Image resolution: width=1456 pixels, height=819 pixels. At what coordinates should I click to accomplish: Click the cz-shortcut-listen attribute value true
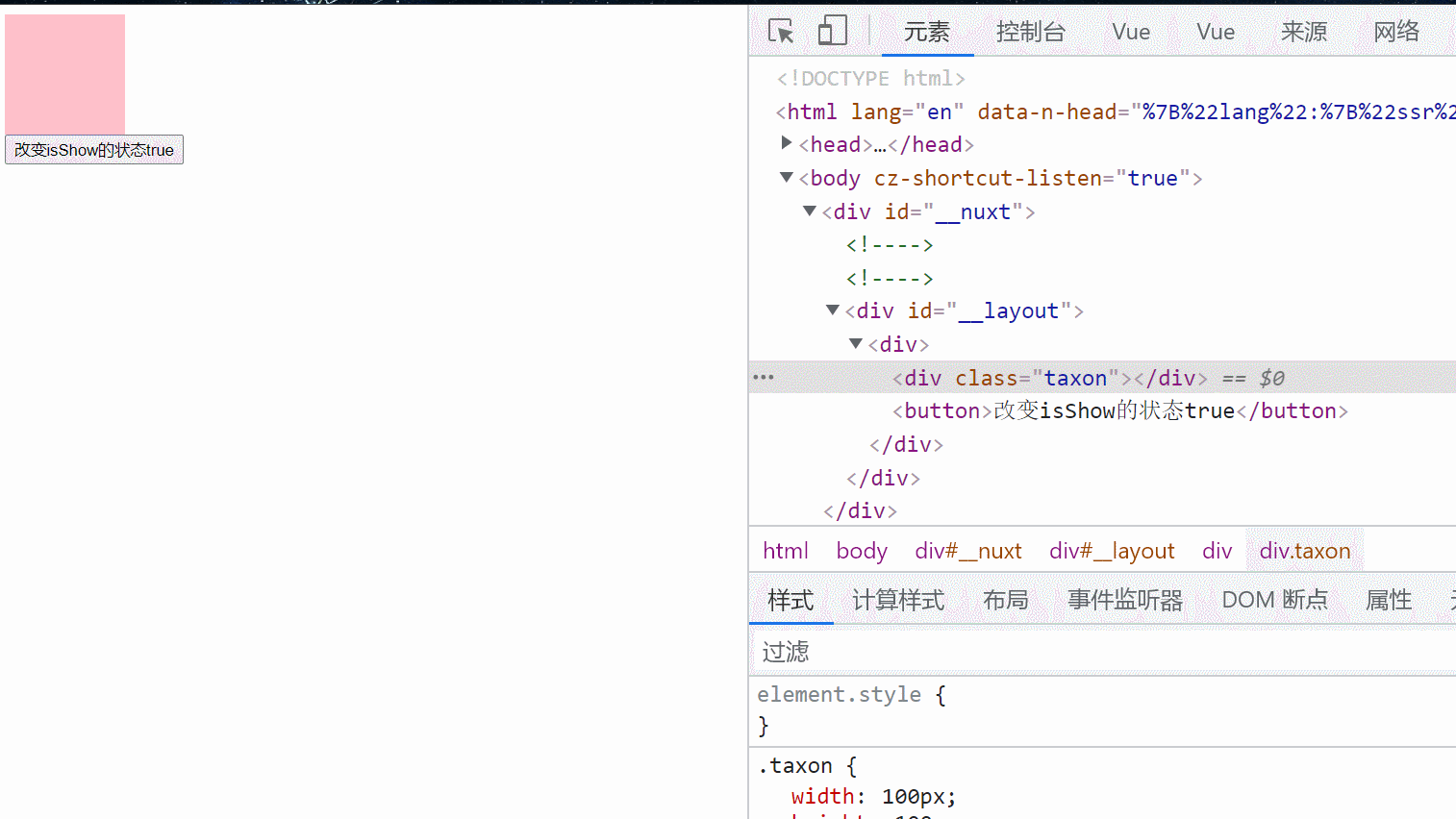pyautogui.click(x=1152, y=178)
